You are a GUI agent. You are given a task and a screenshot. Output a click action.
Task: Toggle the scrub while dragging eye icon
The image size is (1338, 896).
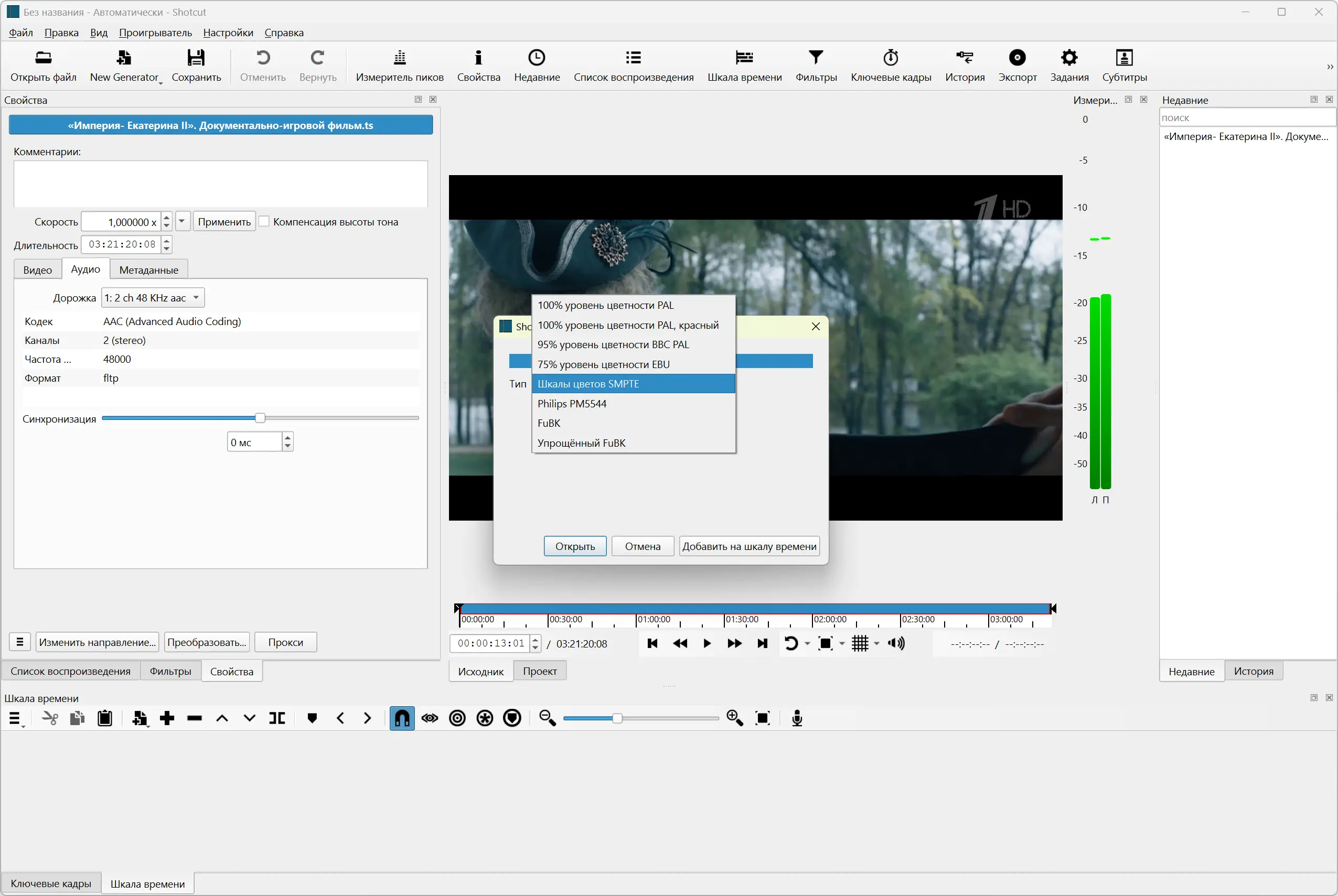pyautogui.click(x=430, y=718)
